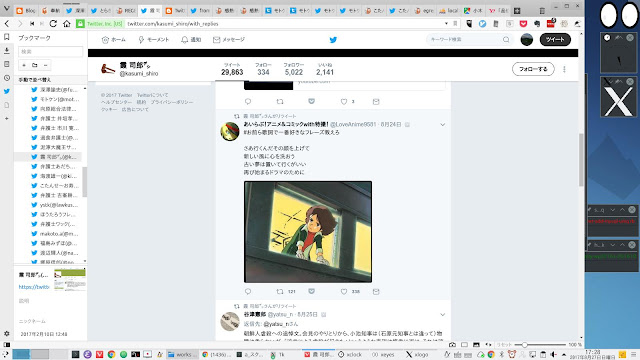The image size is (640, 360).
Task: Switch to Blog tab
Action: 26,11
